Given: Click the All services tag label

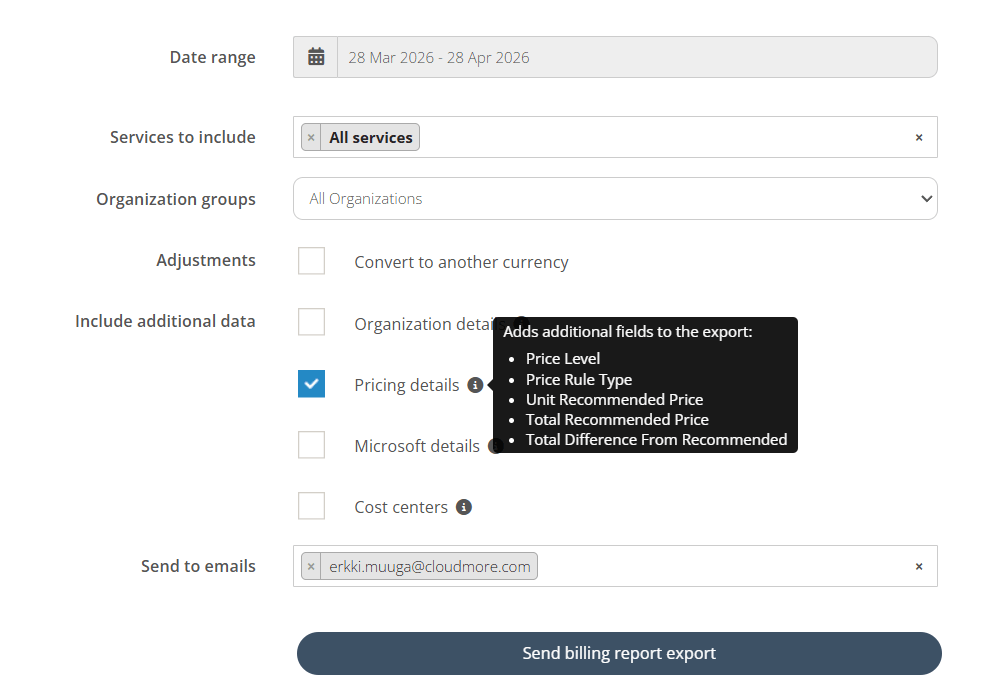Looking at the screenshot, I should coord(371,137).
